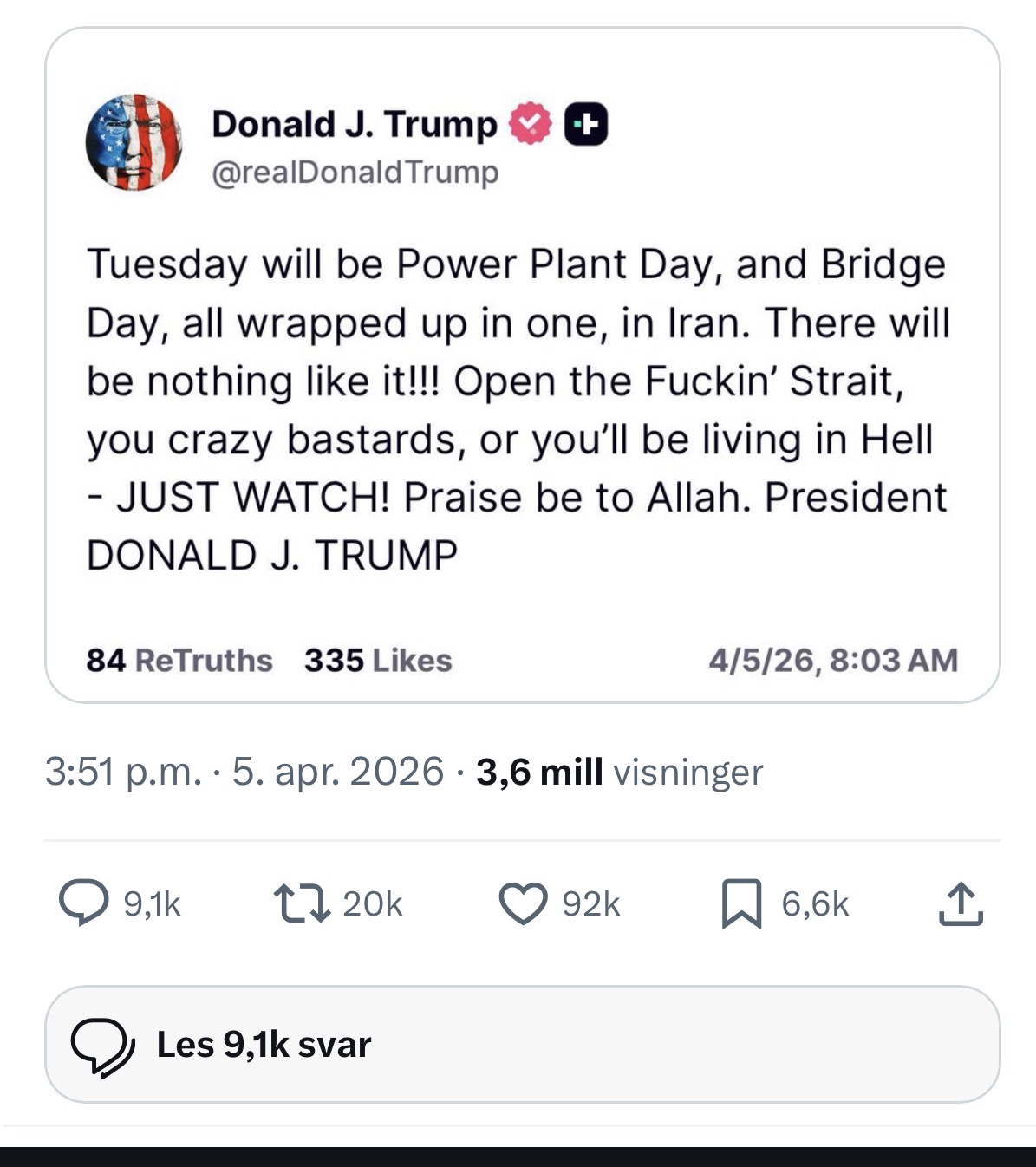View the 335 Likes list
Screen dimensions: 1036x1167
pyautogui.click(x=378, y=661)
